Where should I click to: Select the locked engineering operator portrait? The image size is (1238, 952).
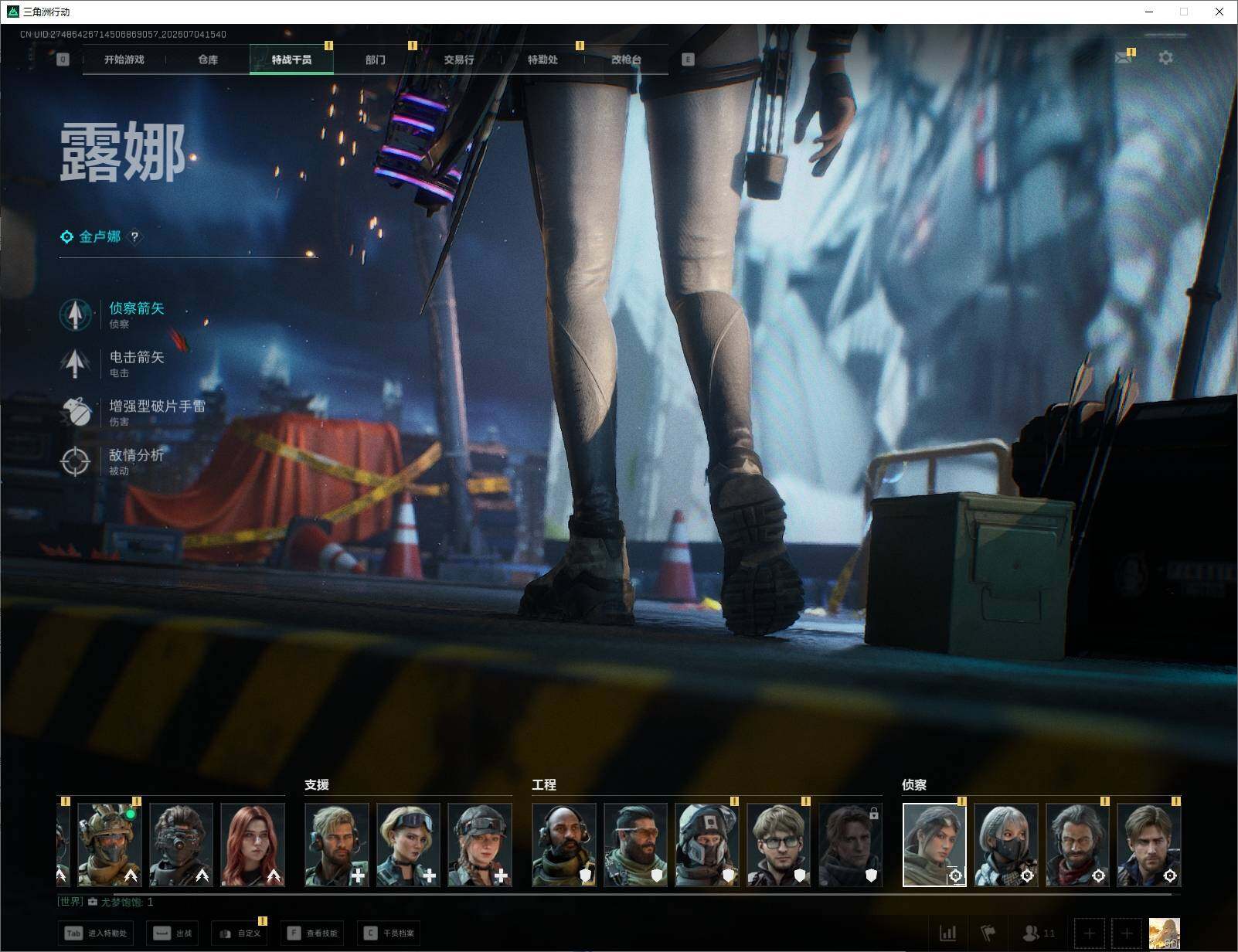pyautogui.click(x=850, y=845)
